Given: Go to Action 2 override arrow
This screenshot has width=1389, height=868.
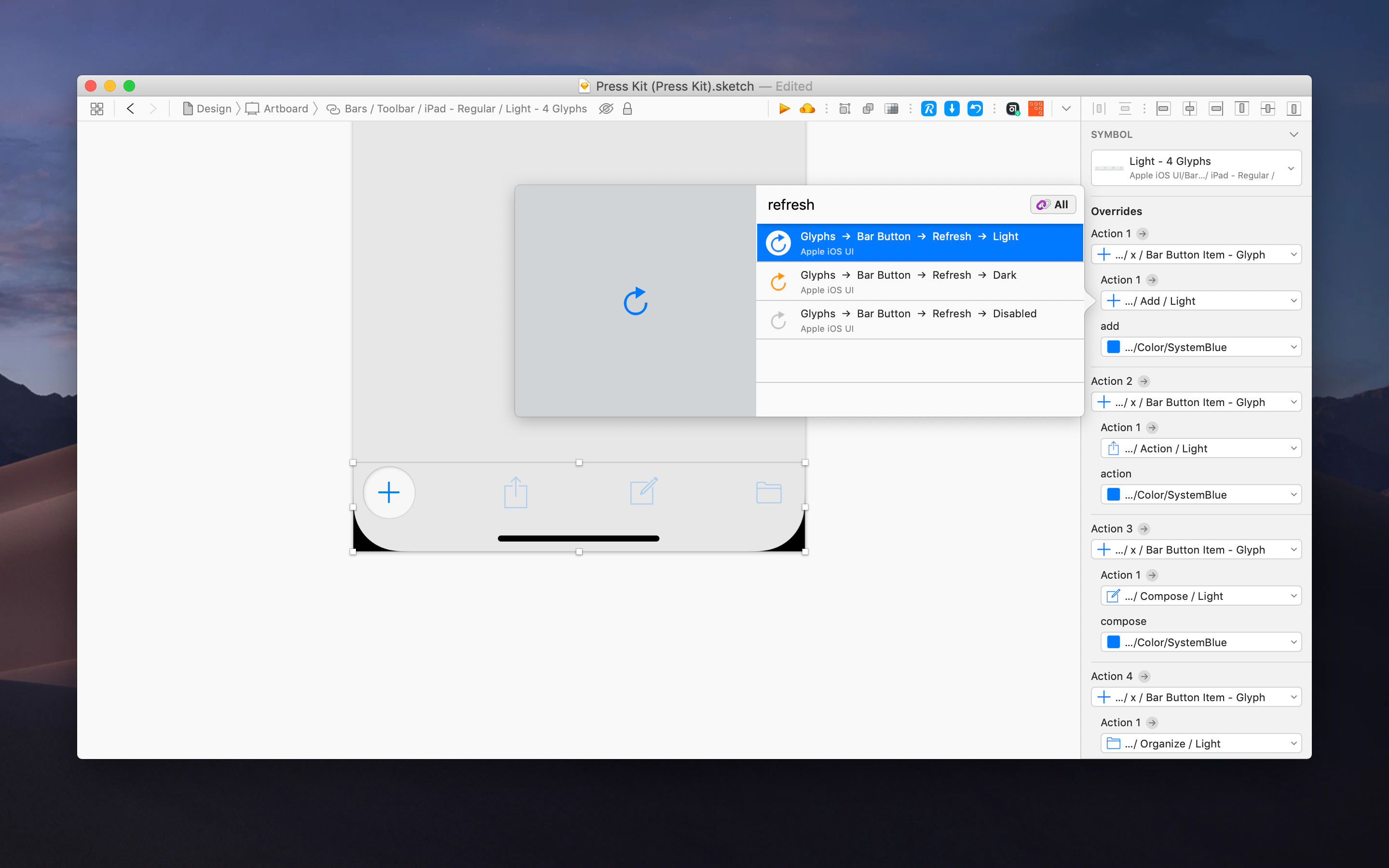Looking at the screenshot, I should pos(1144,381).
